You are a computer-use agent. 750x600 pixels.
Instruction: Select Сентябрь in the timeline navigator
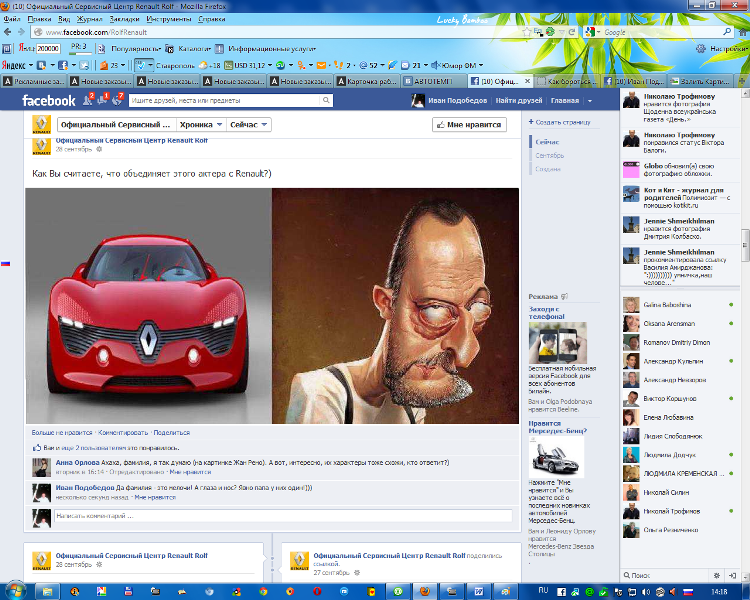pyautogui.click(x=550, y=156)
